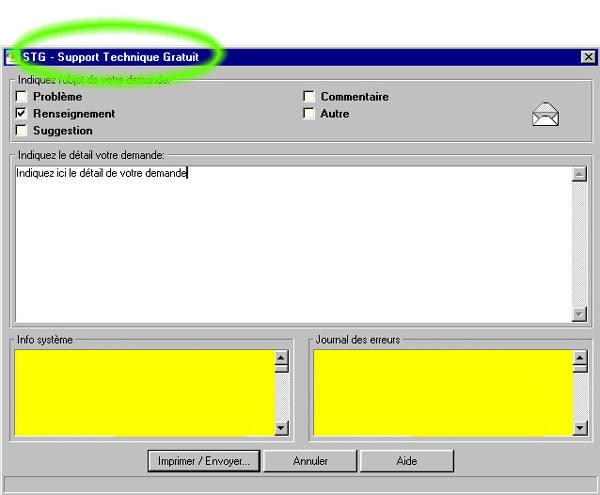
Task: Close the STG support dialog window
Action: (x=588, y=58)
